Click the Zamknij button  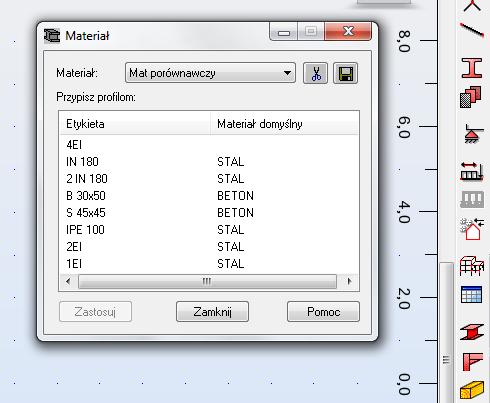pos(212,312)
